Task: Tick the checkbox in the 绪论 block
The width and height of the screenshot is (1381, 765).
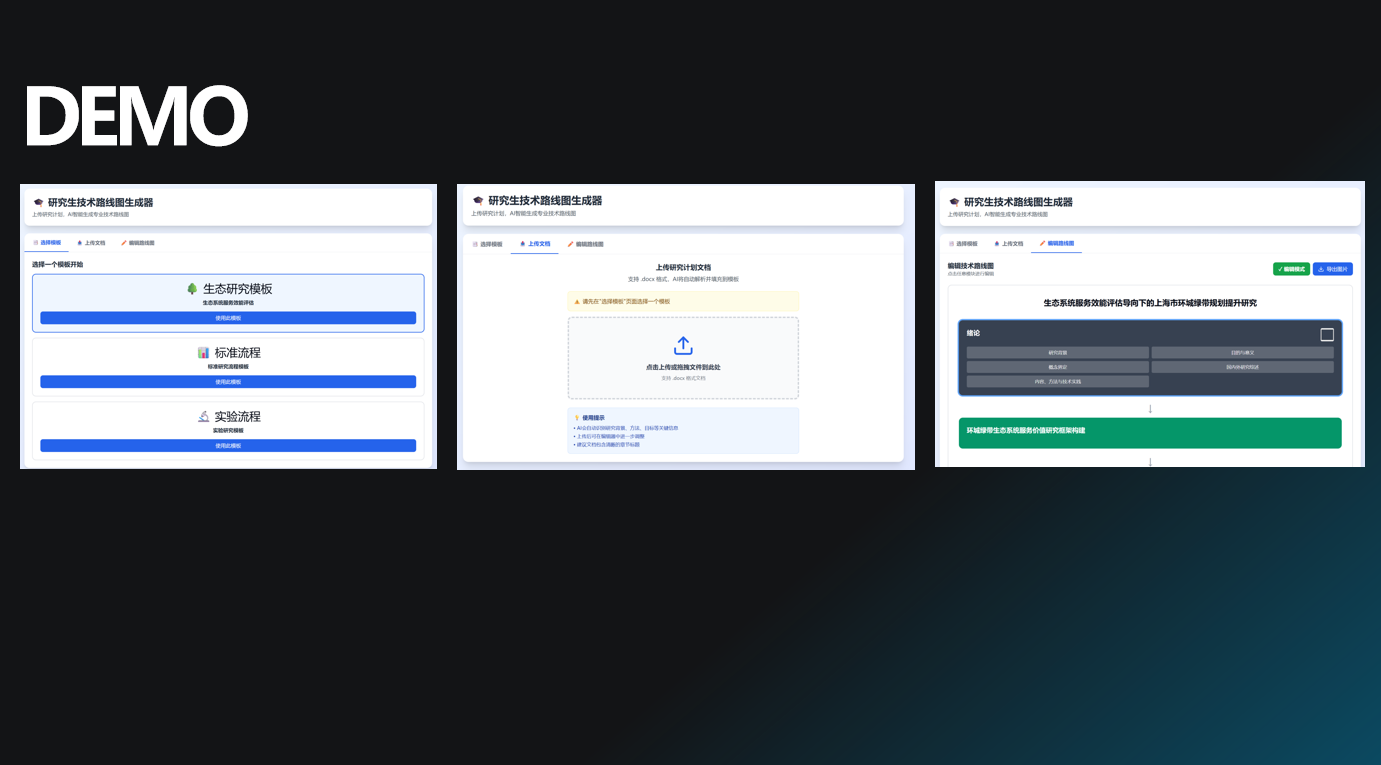Action: point(1327,335)
